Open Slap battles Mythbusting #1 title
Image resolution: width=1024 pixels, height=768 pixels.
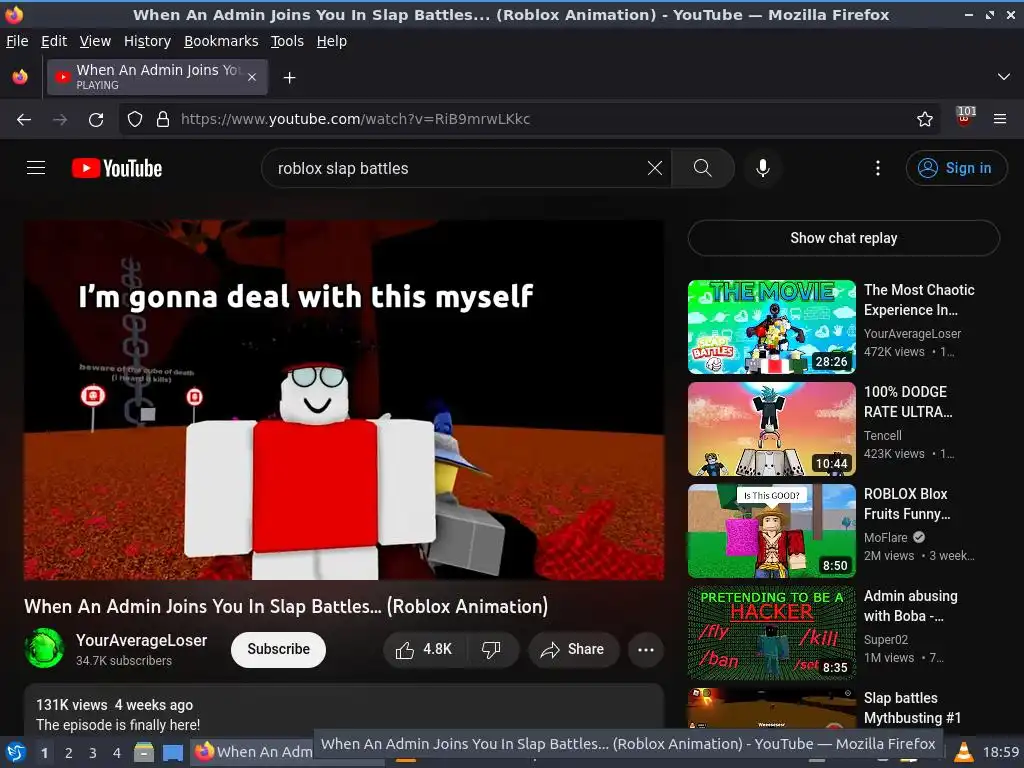click(912, 708)
